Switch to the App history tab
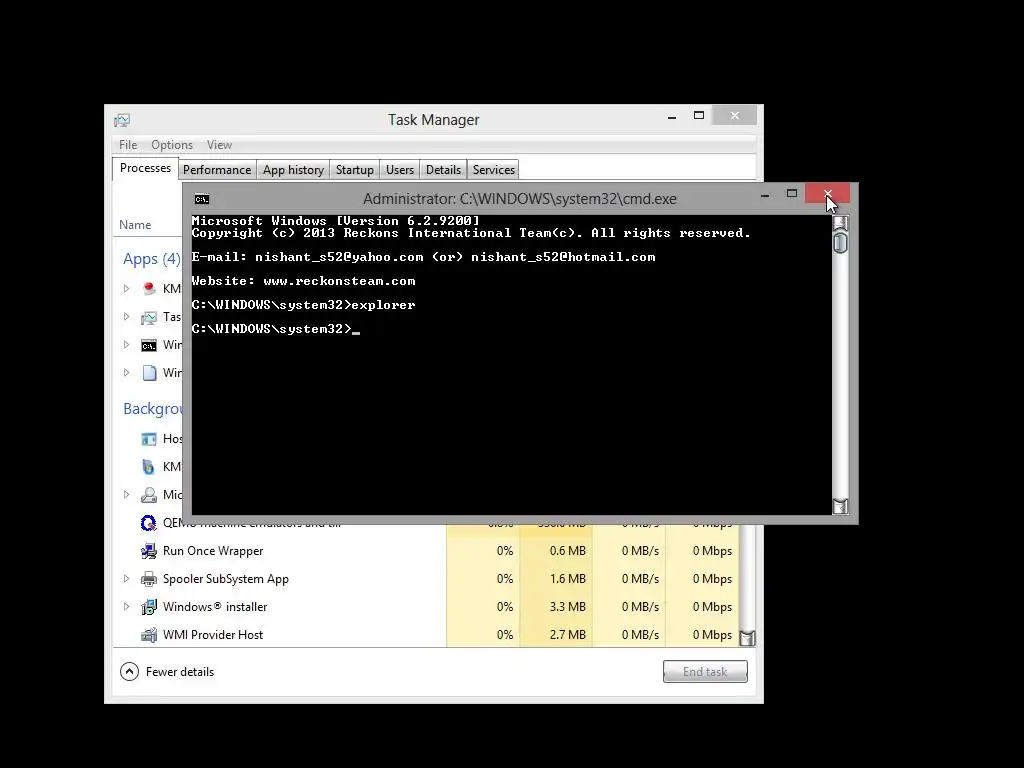 pyautogui.click(x=293, y=170)
